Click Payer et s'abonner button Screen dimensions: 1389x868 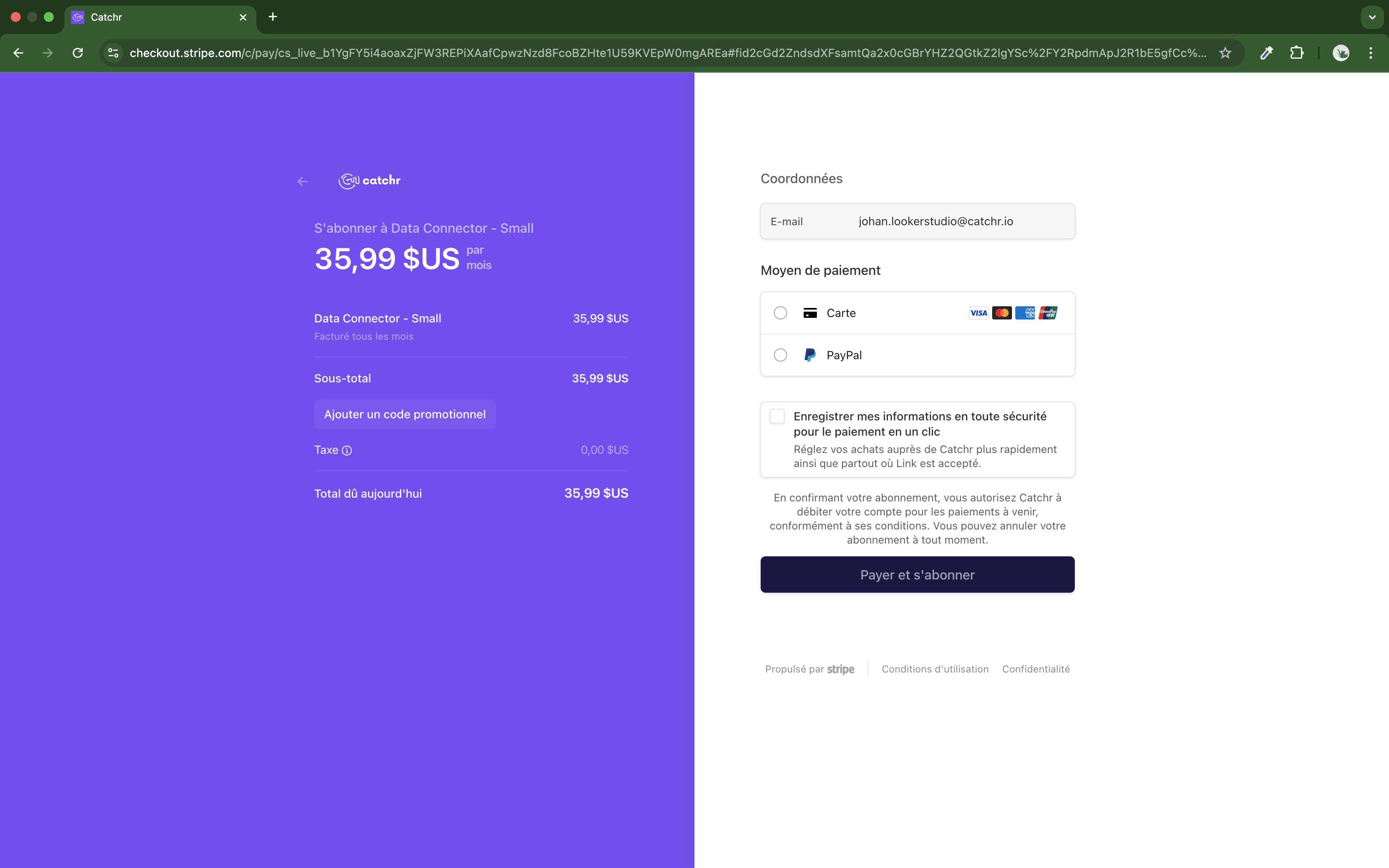point(917,575)
